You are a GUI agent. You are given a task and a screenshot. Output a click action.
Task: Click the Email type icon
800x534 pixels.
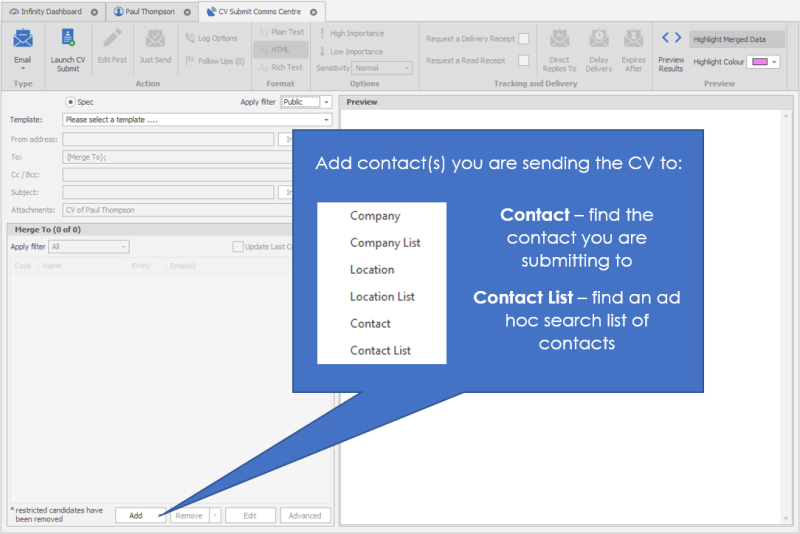[x=22, y=40]
